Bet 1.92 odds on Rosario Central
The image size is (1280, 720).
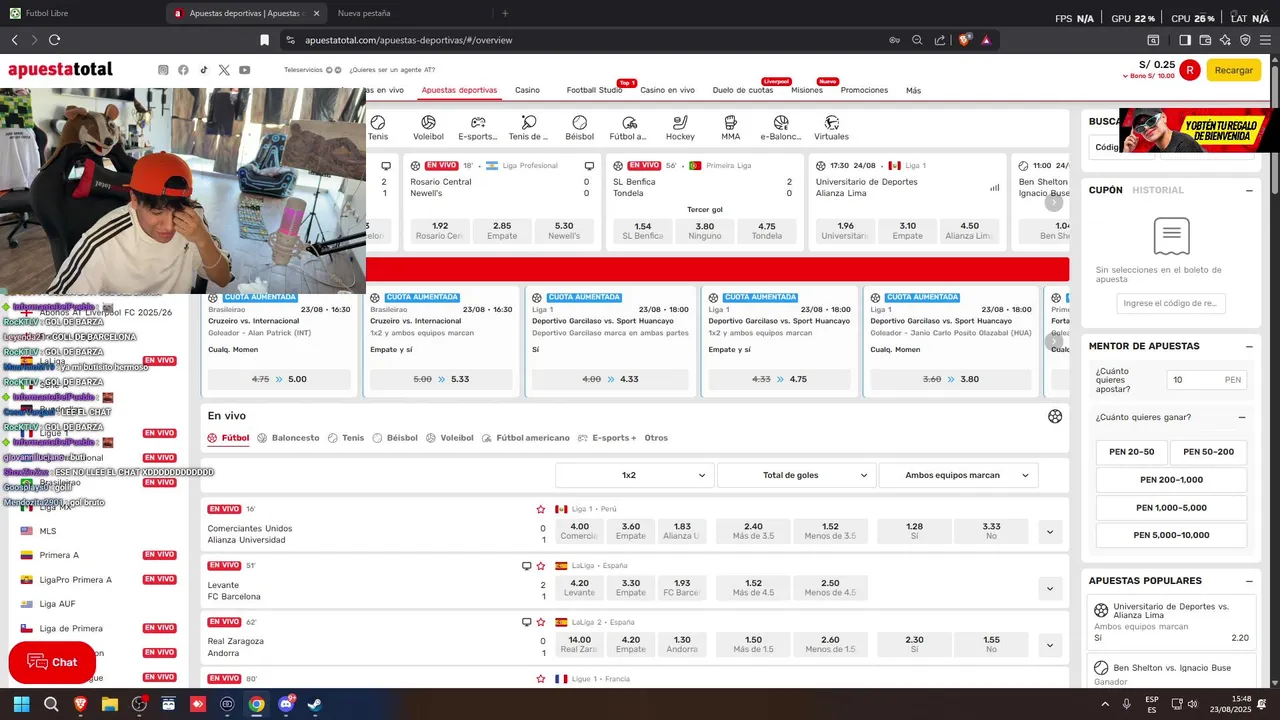click(x=439, y=231)
